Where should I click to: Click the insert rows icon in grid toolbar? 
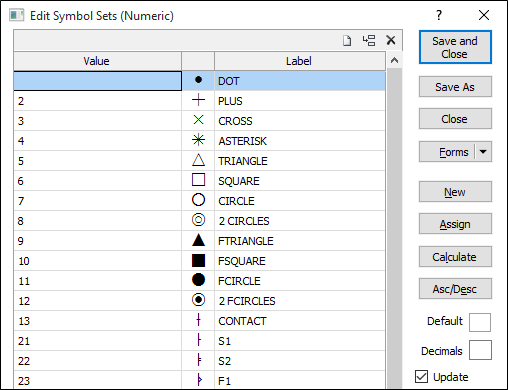[x=369, y=41]
